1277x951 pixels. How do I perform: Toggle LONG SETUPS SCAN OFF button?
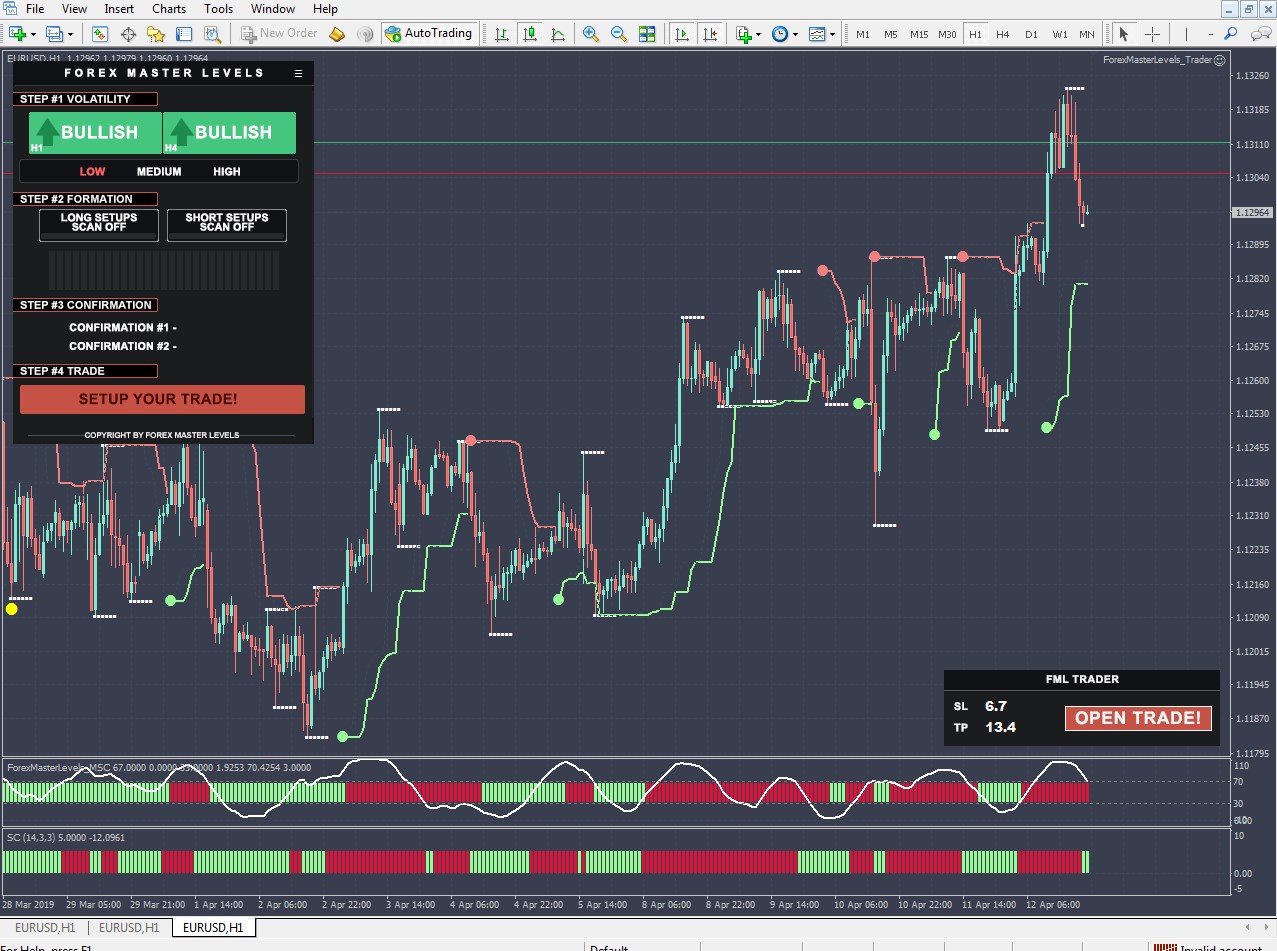pos(98,225)
